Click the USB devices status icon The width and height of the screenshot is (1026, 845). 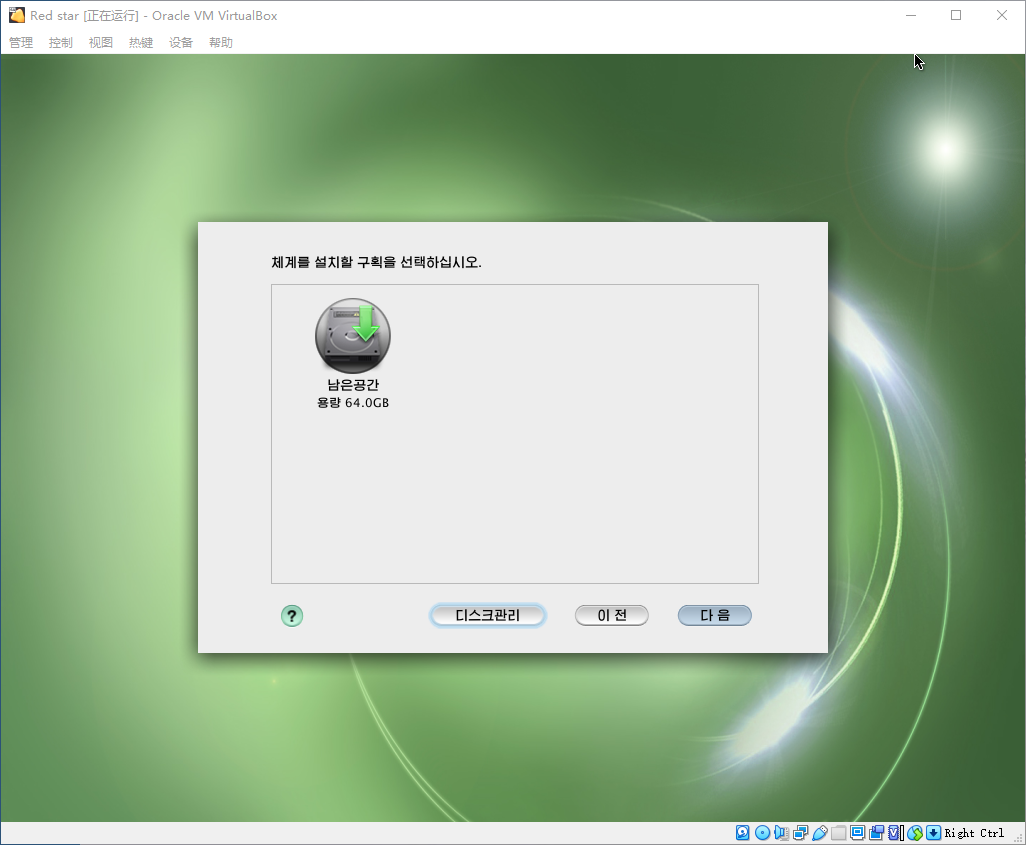pyautogui.click(x=820, y=833)
